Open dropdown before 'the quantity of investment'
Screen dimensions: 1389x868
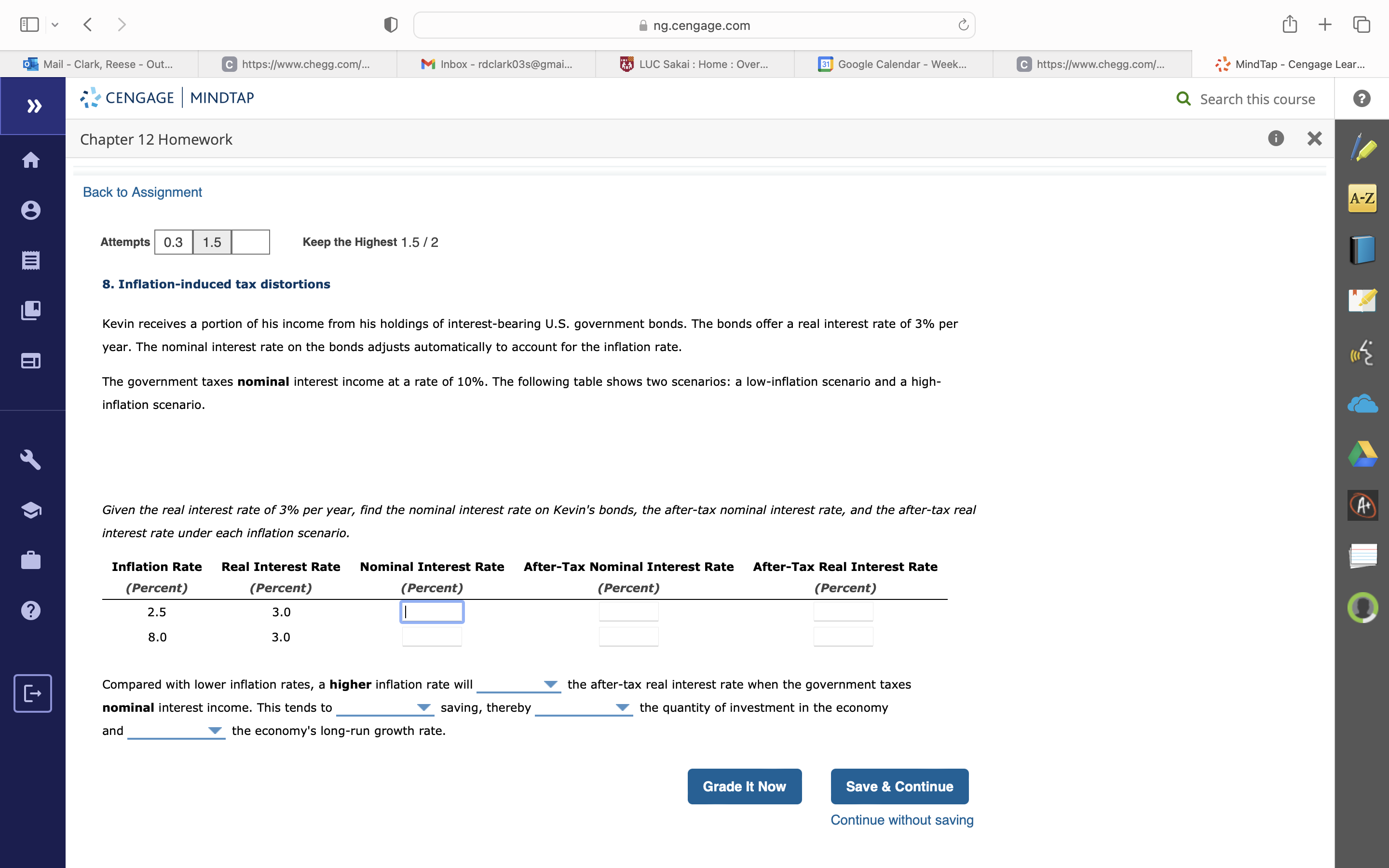[x=583, y=707]
